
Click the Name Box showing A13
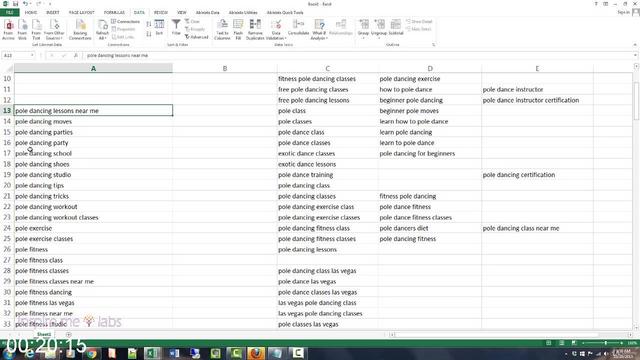(16, 55)
